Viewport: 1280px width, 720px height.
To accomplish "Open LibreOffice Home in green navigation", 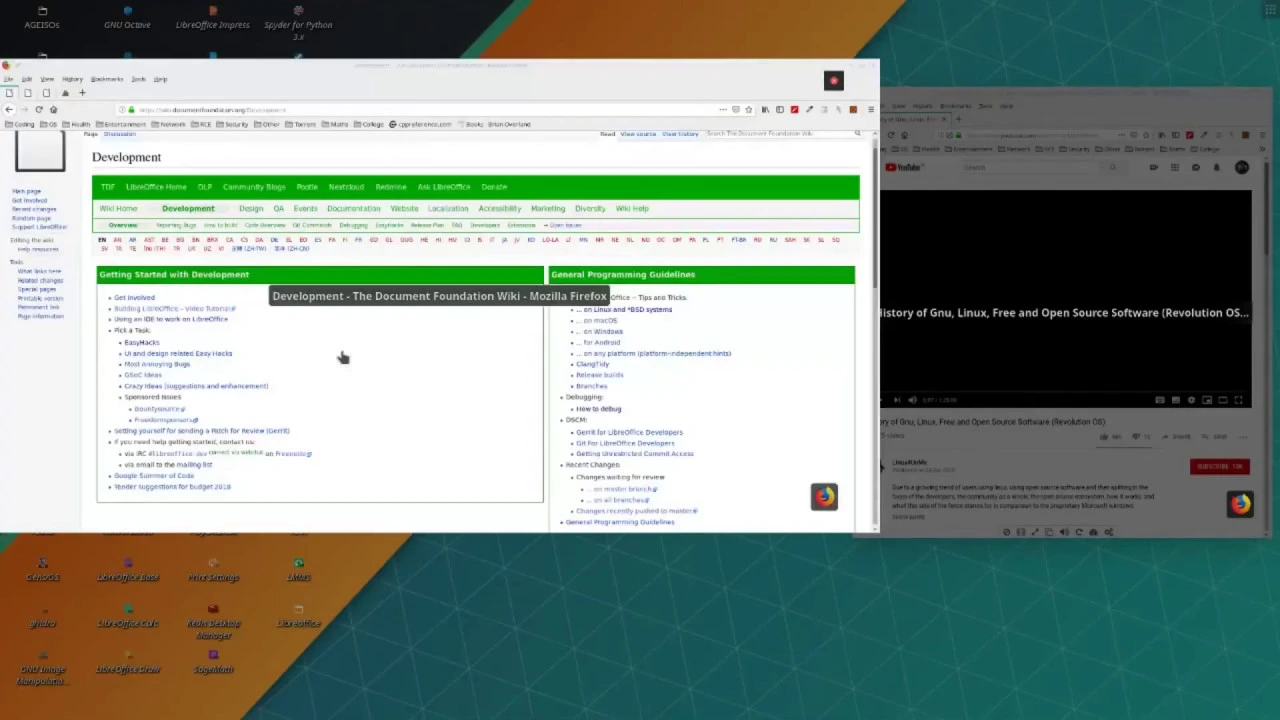I will click(x=156, y=187).
